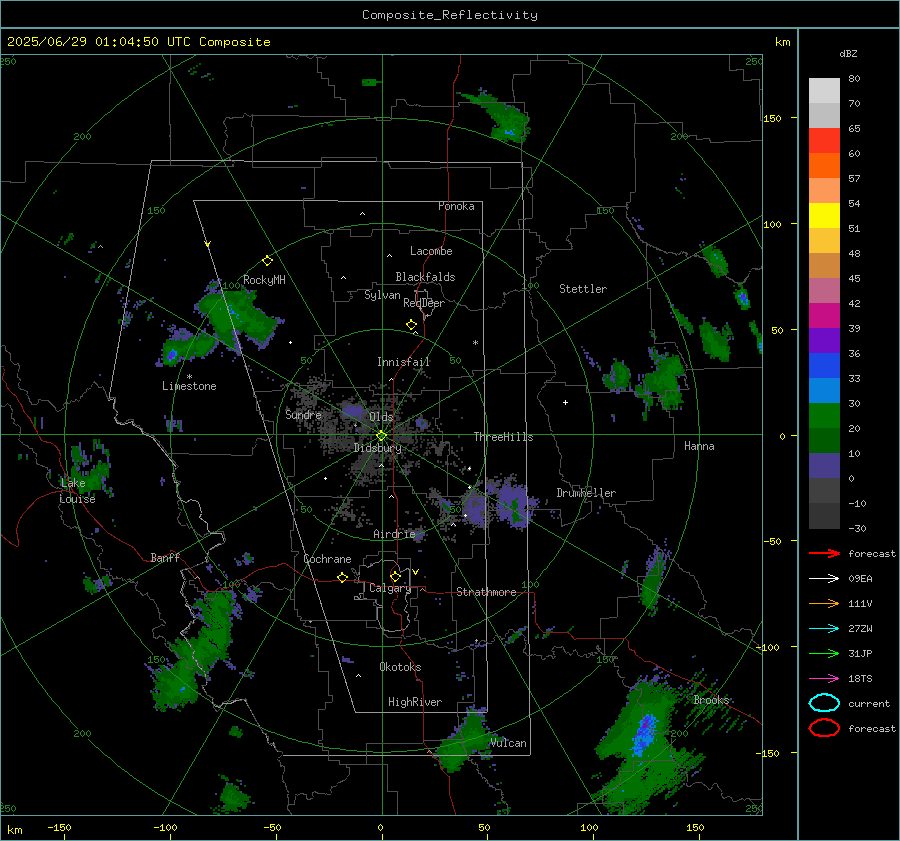Click the yellow diamond marker below Cochrane
The height and width of the screenshot is (841, 900).
(342, 577)
